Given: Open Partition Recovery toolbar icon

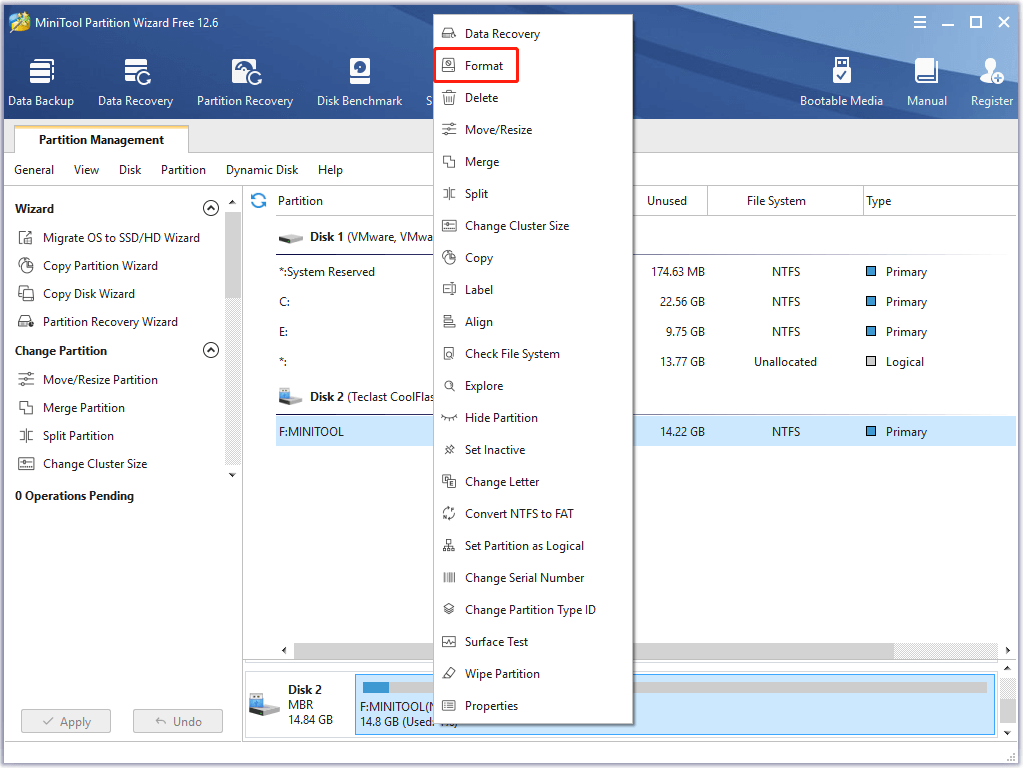Looking at the screenshot, I should [x=245, y=82].
